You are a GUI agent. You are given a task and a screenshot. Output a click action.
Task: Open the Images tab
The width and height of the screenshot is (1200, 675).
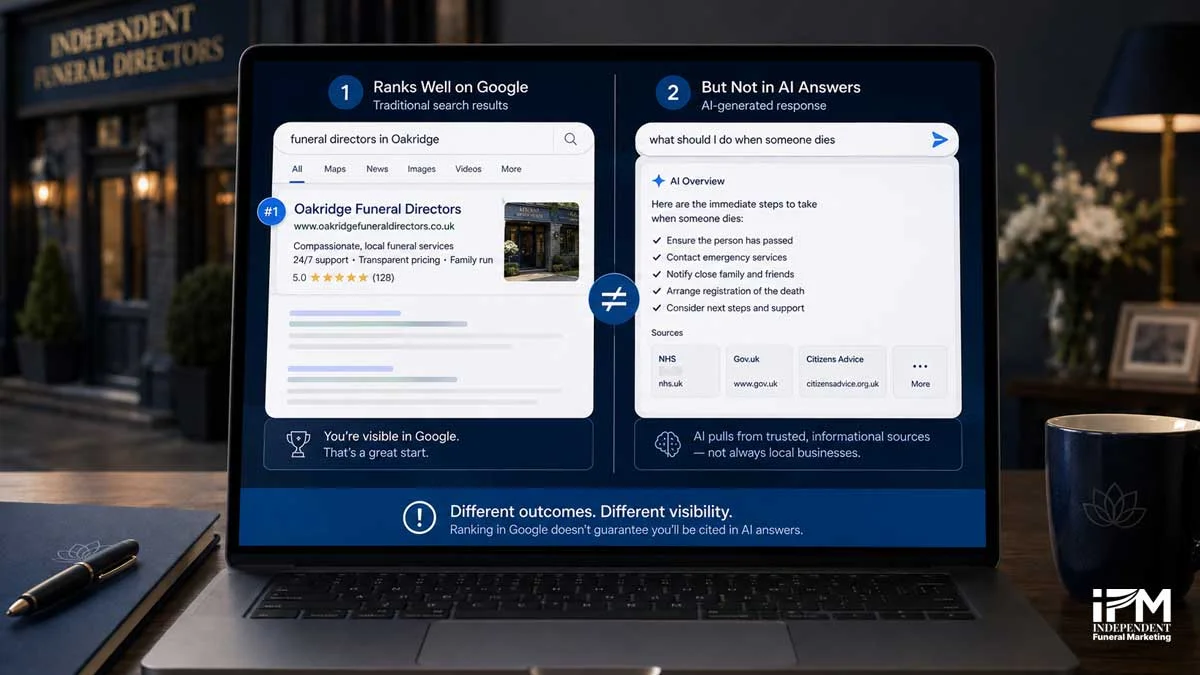coord(421,169)
